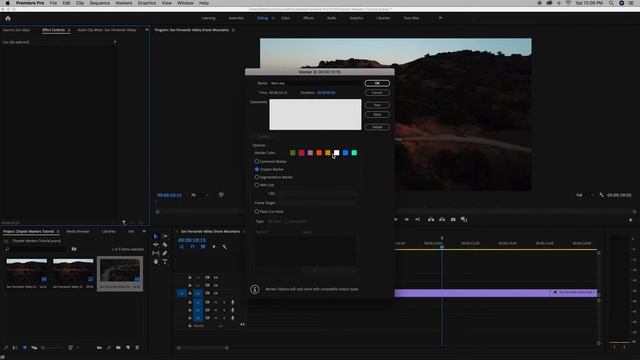This screenshot has height=360, width=640.
Task: Select the Web Link radio button
Action: tap(257, 185)
